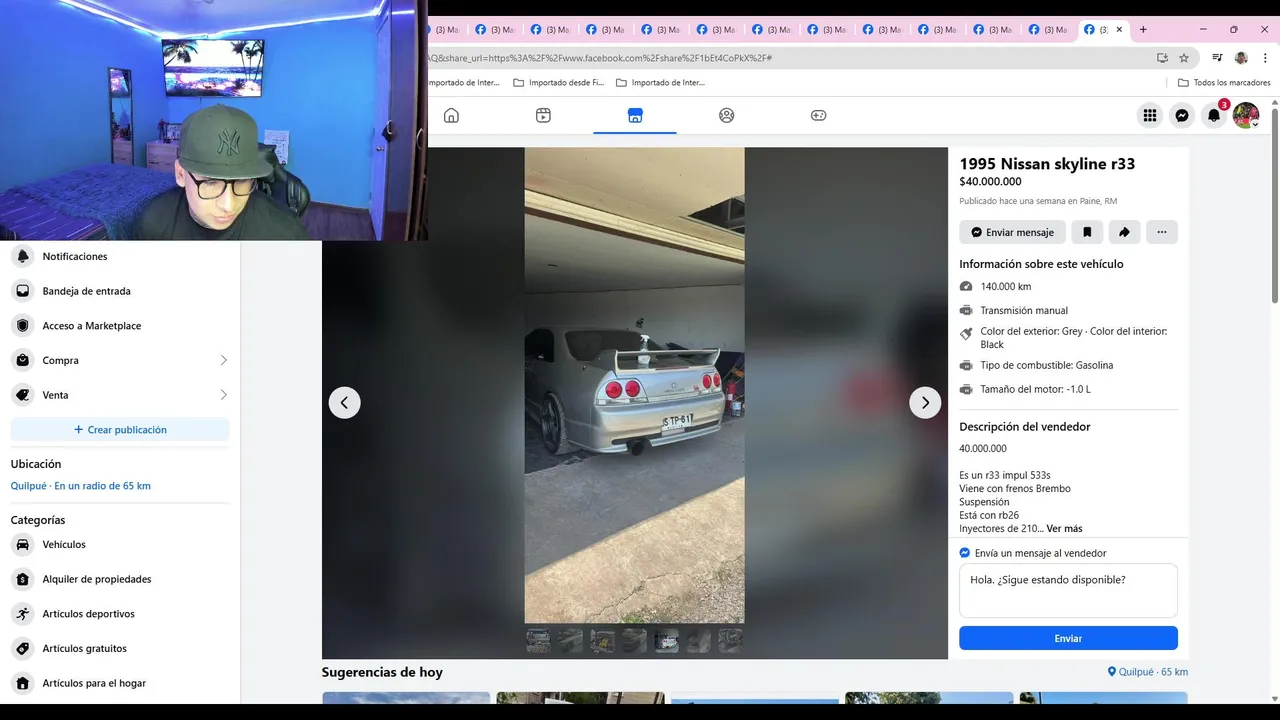This screenshot has height=720, width=1280.
Task: Bookmark this page with the star icon
Action: coord(1184,58)
